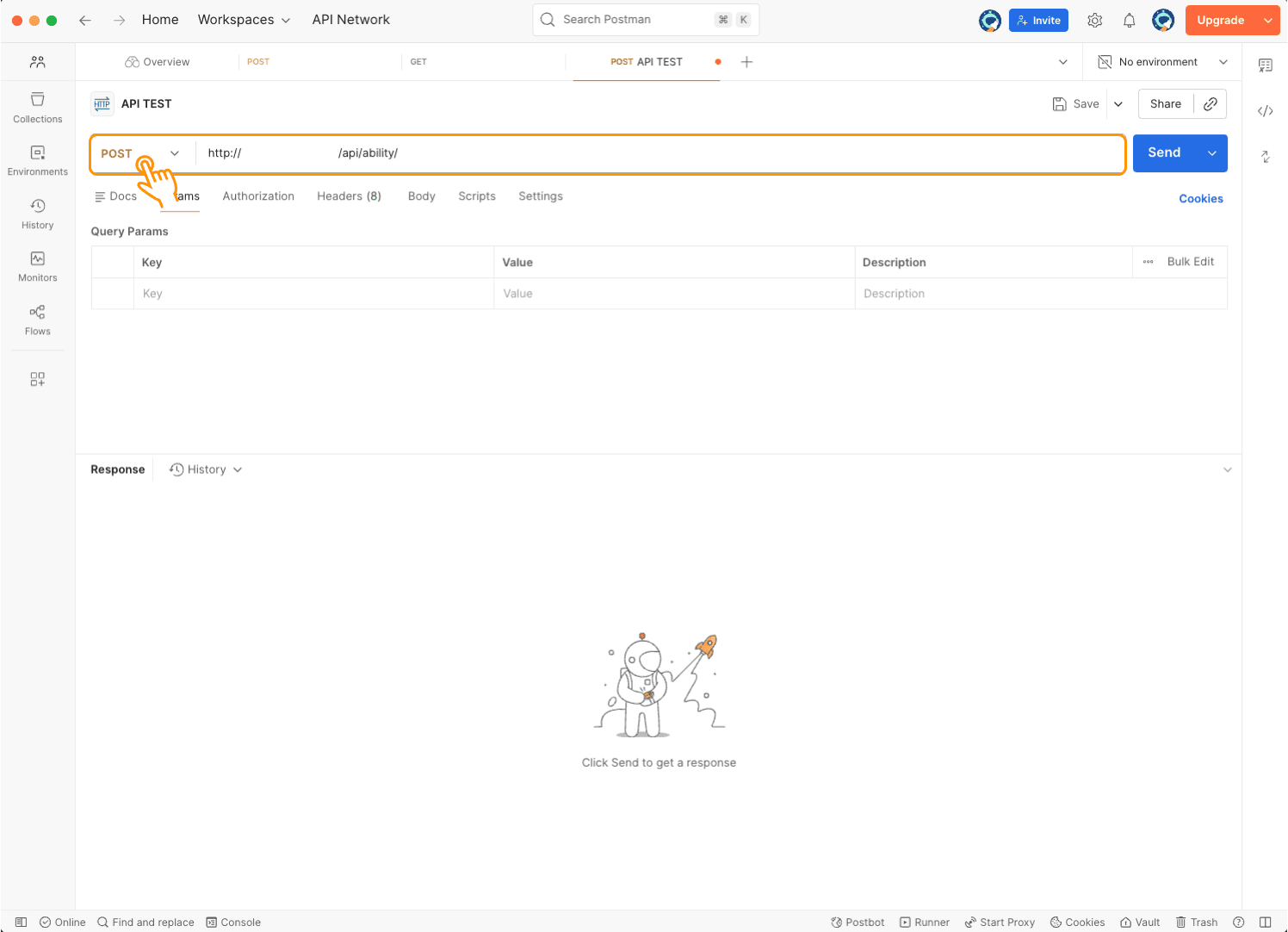Viewport: 1288px width, 932px height.
Task: Open the response History dropdown
Action: (x=206, y=469)
